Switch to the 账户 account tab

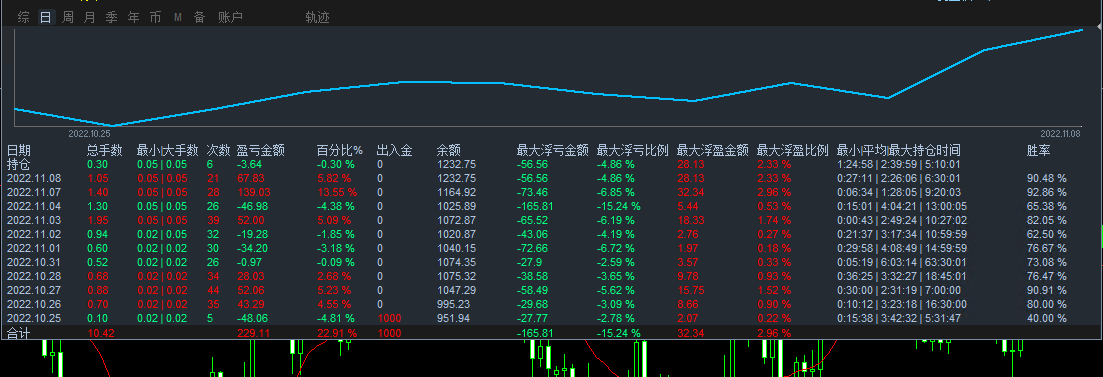tap(230, 18)
